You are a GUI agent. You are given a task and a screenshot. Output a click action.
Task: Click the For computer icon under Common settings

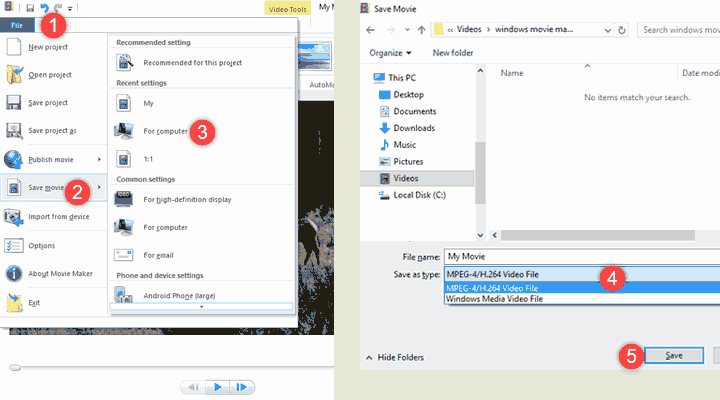pyautogui.click(x=124, y=227)
